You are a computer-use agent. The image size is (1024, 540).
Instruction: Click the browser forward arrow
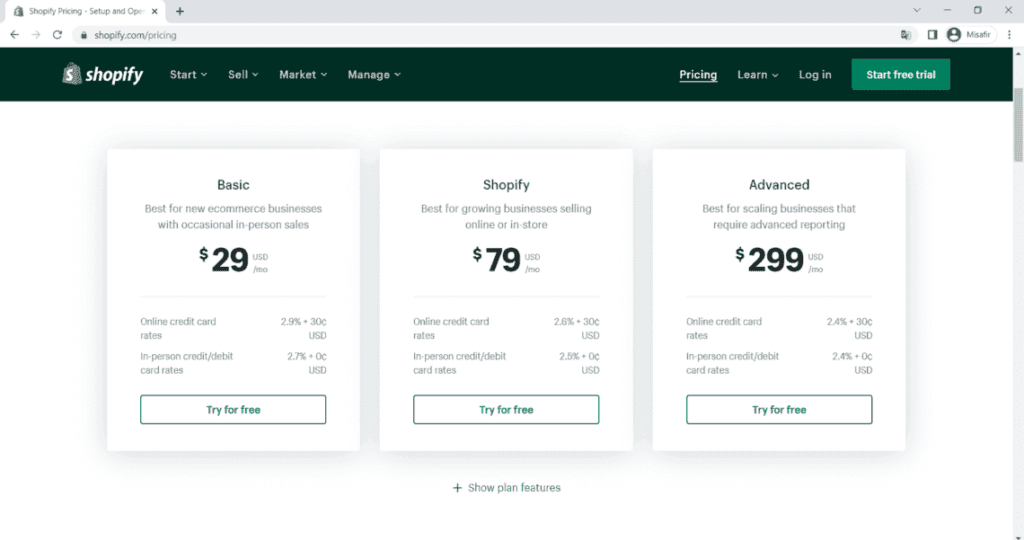click(x=36, y=35)
